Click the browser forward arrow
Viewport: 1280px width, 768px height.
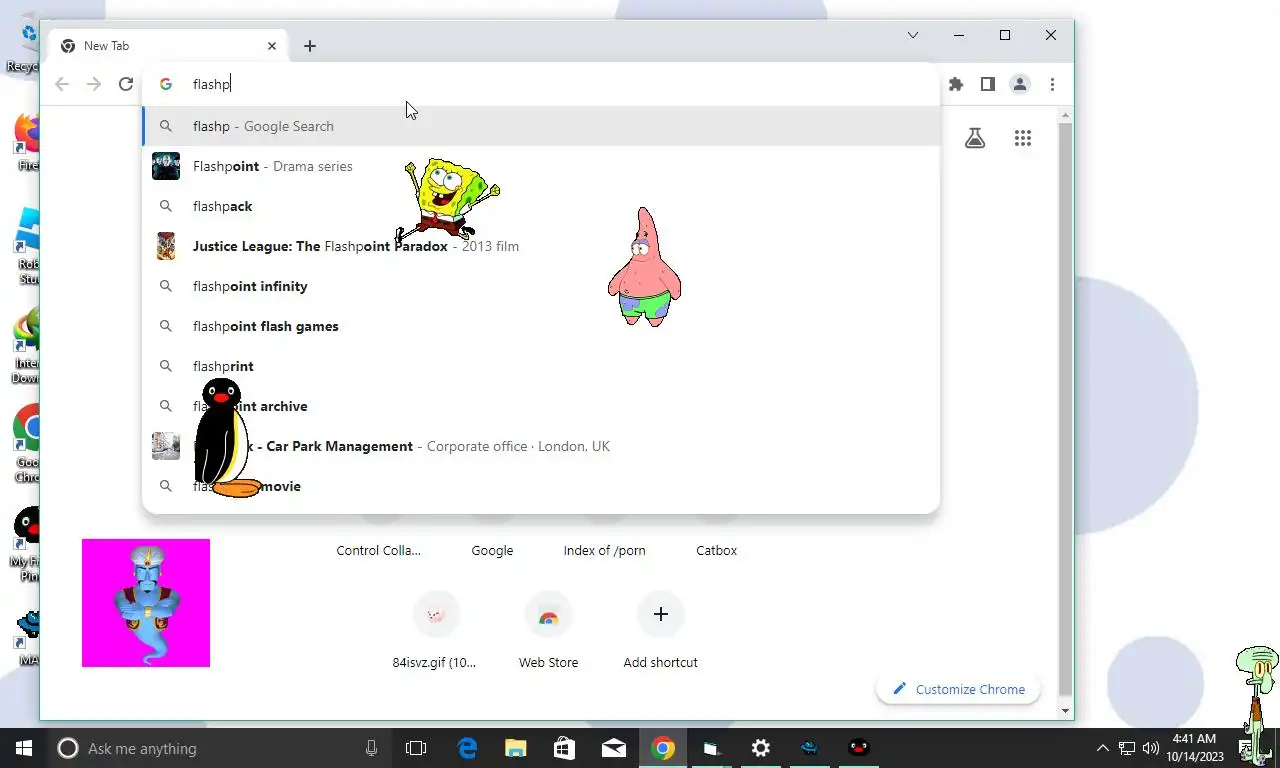pos(94,84)
